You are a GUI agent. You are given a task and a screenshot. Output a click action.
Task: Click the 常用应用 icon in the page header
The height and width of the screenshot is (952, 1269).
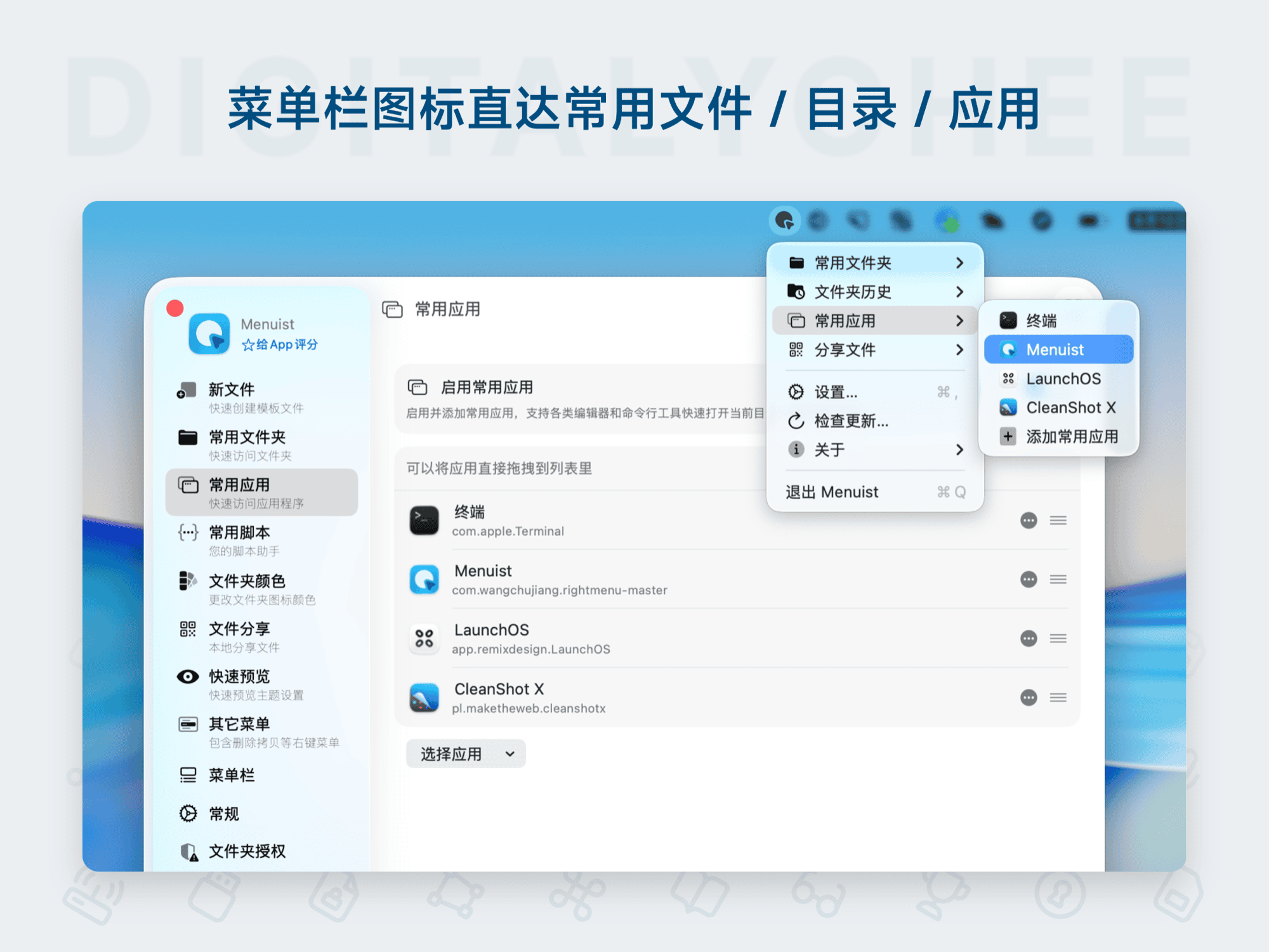(392, 310)
